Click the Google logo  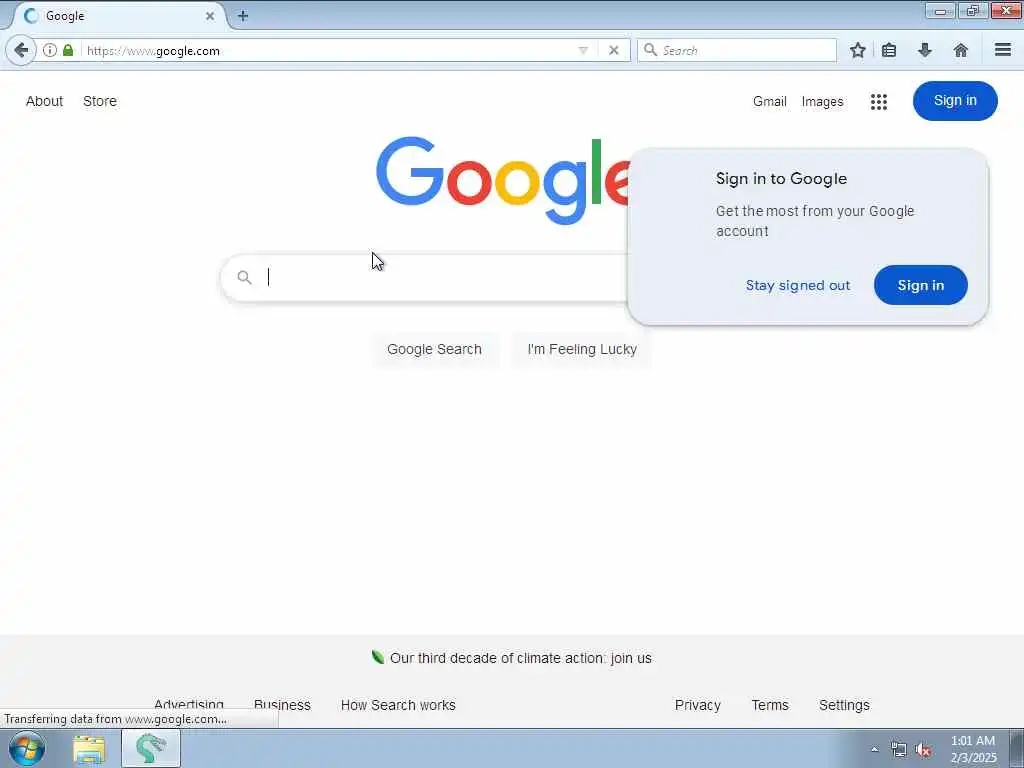pyautogui.click(x=503, y=180)
